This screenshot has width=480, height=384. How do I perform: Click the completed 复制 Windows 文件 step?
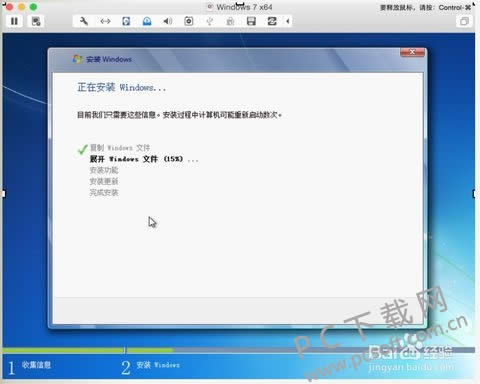click(120, 148)
